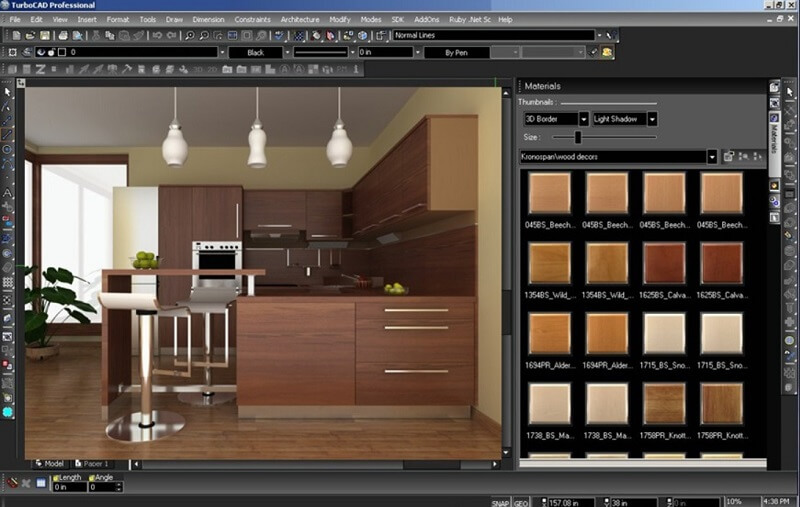Adjust the thumbnail Size slider handle
The width and height of the screenshot is (800, 507).
click(578, 137)
